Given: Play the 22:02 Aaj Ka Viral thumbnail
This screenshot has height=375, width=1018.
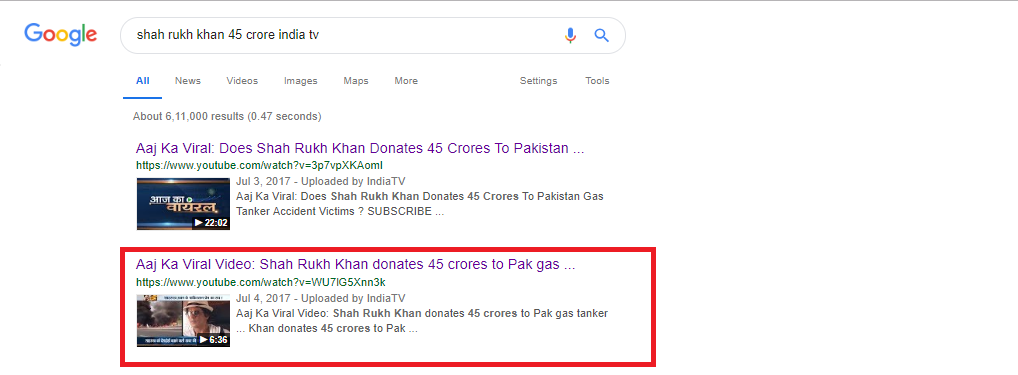Looking at the screenshot, I should (183, 203).
